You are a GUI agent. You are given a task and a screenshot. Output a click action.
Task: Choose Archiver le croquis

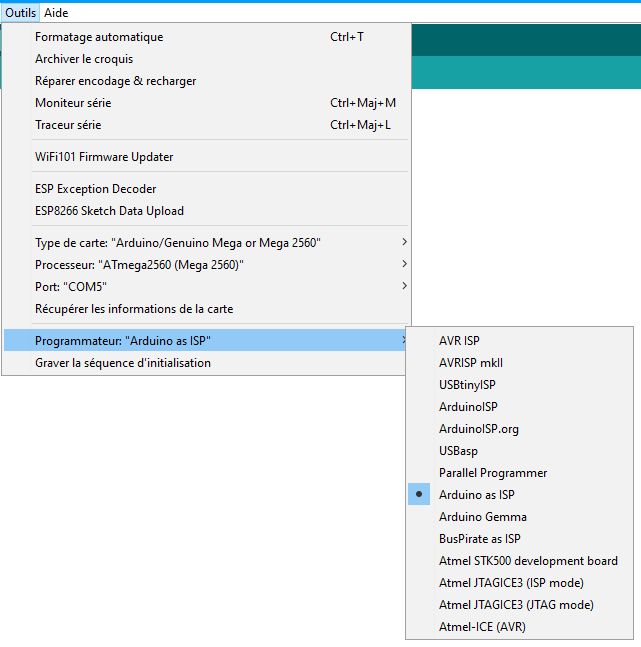[x=206, y=59]
